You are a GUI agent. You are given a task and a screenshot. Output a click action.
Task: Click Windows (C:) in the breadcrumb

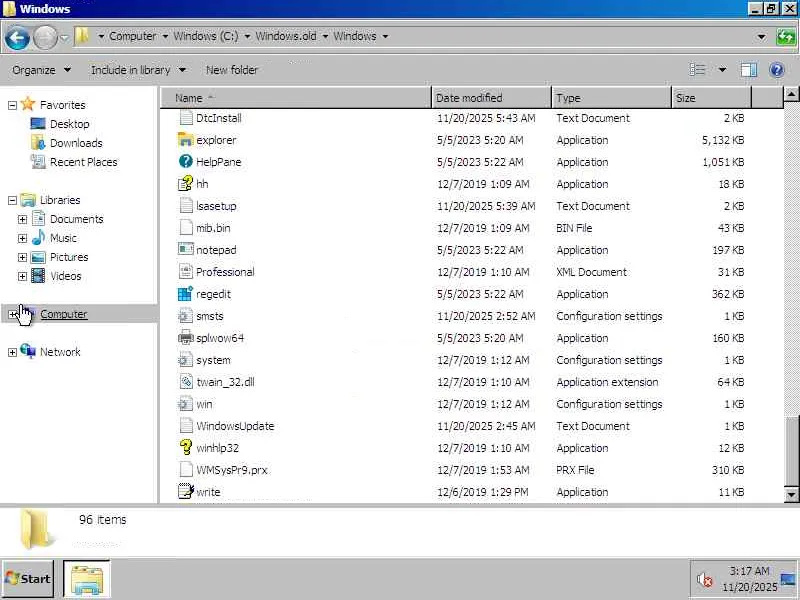coord(206,36)
